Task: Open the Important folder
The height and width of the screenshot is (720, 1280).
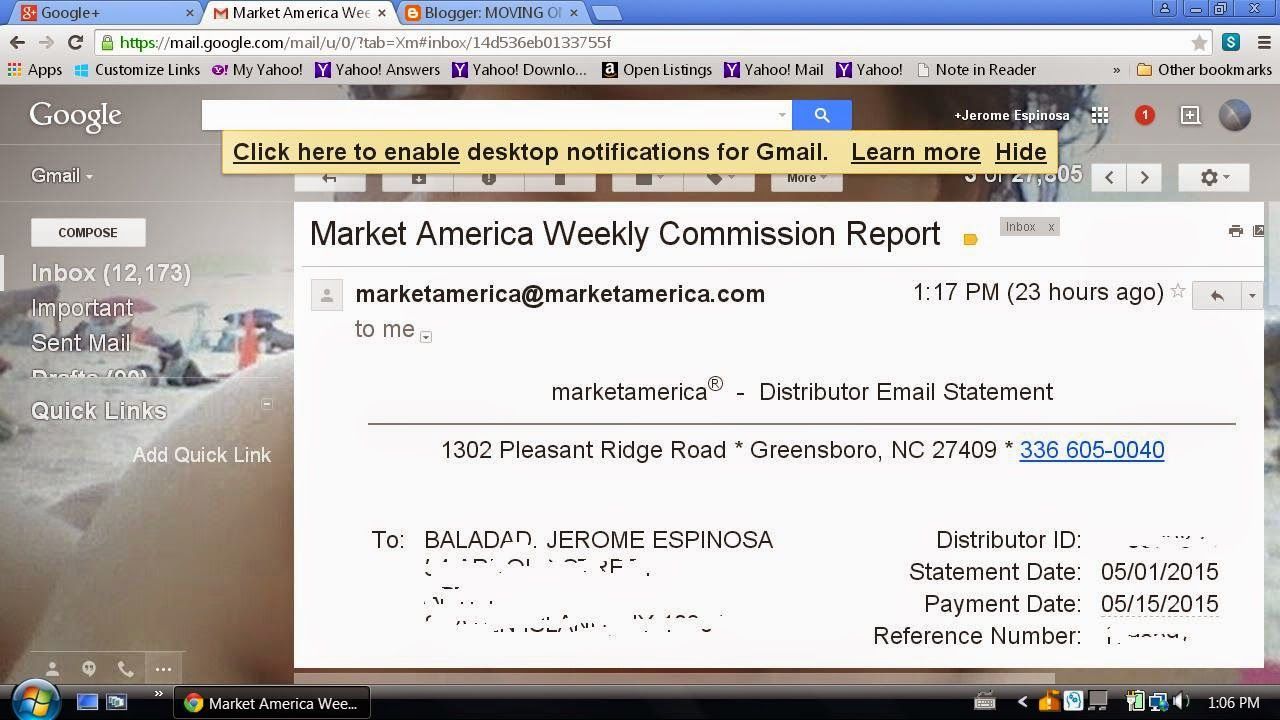Action: point(82,308)
